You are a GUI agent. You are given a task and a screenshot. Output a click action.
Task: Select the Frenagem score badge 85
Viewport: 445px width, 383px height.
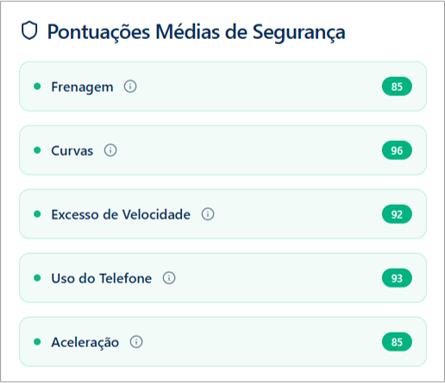[x=397, y=87]
